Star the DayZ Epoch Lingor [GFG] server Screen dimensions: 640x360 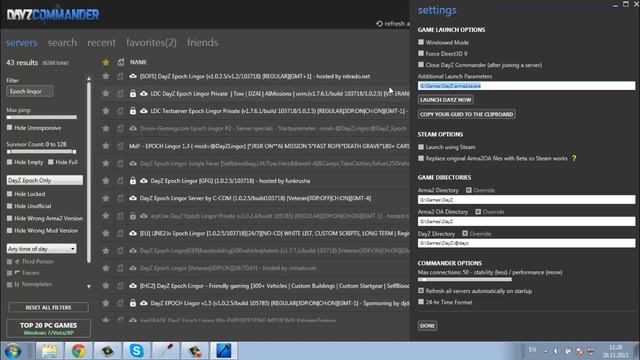point(106,180)
